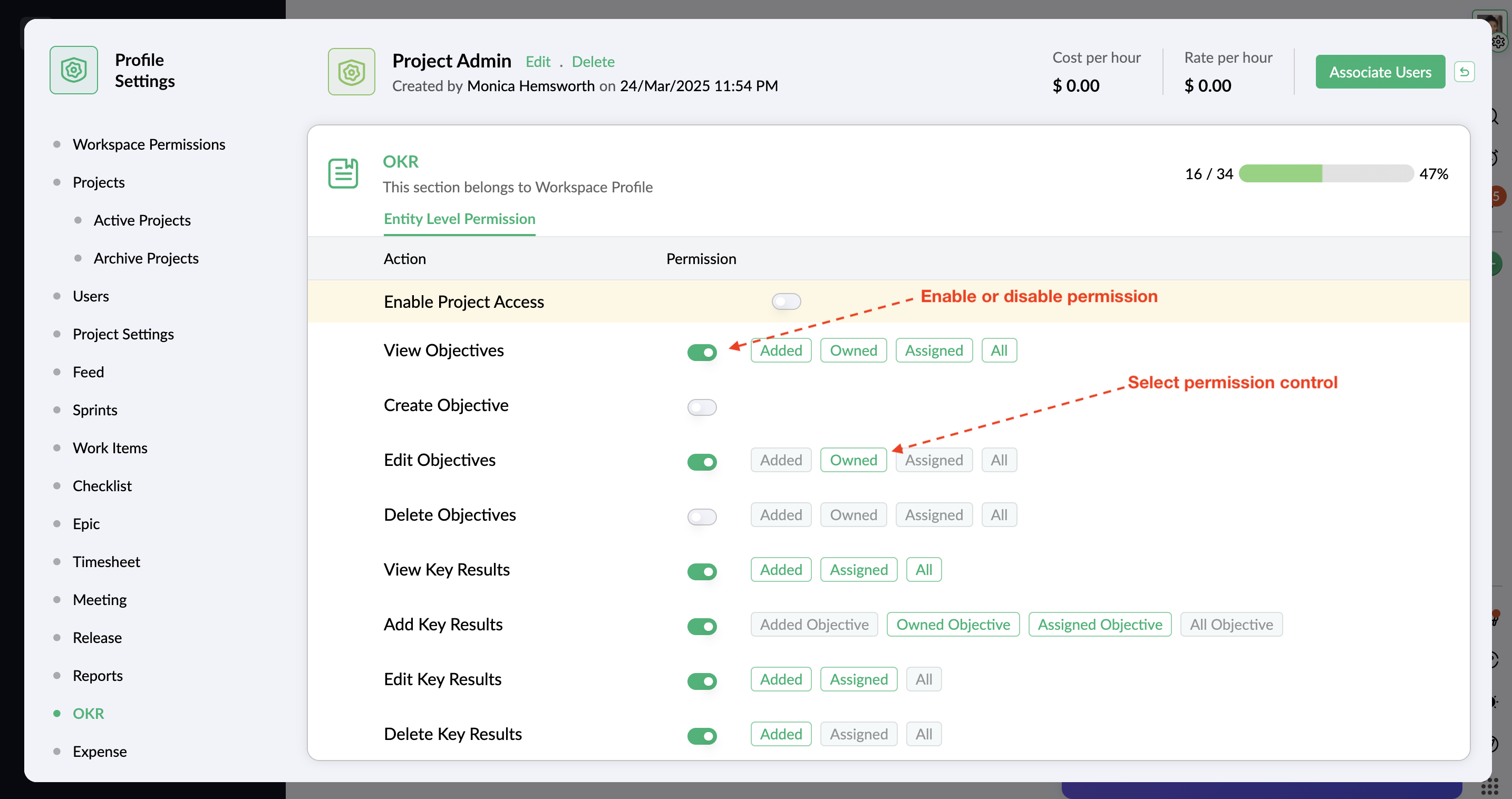
Task: Click the Profile Settings shield icon
Action: 73,71
